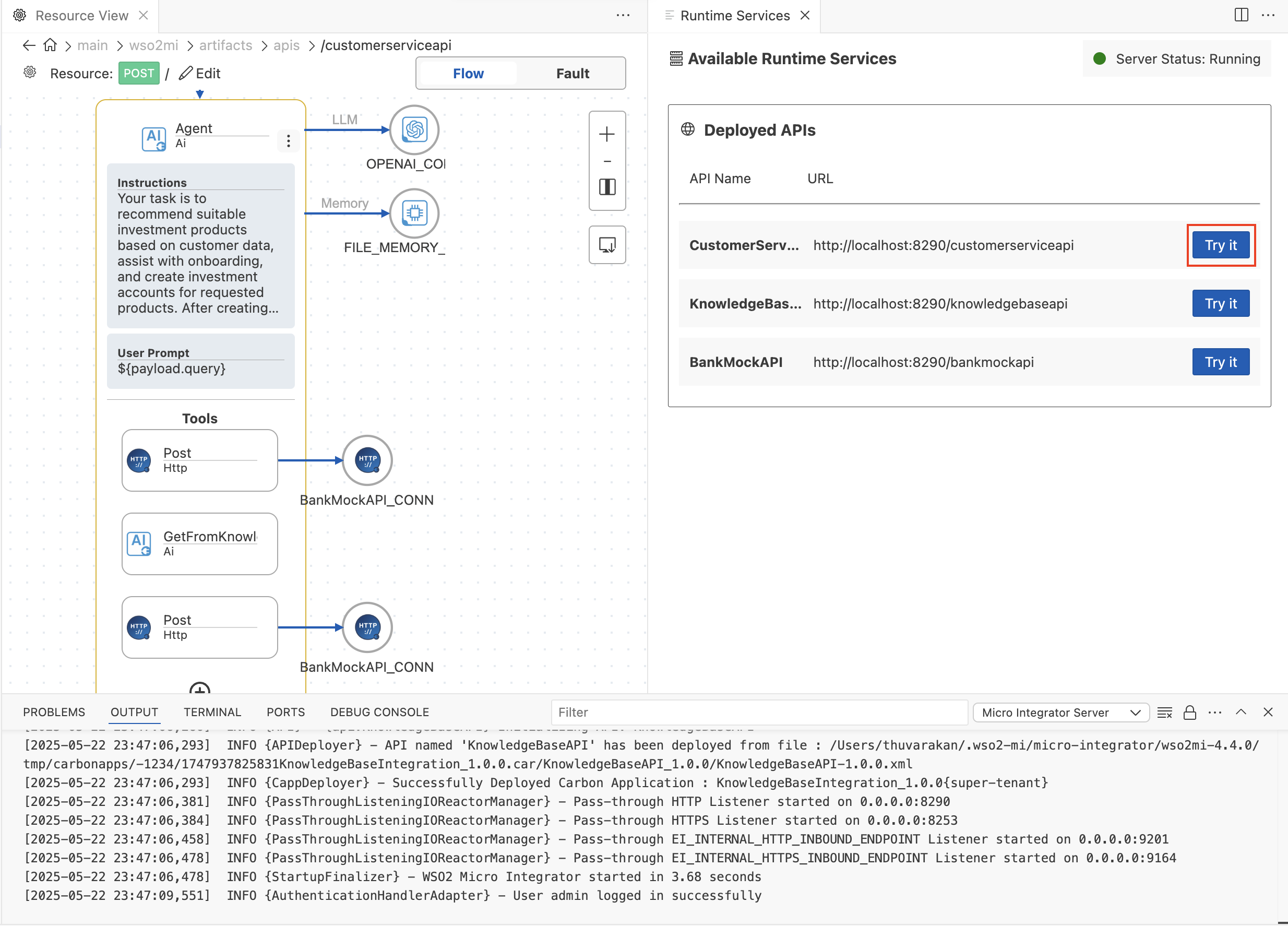Zoom out the flow diagram
The image size is (1288, 926).
point(607,161)
